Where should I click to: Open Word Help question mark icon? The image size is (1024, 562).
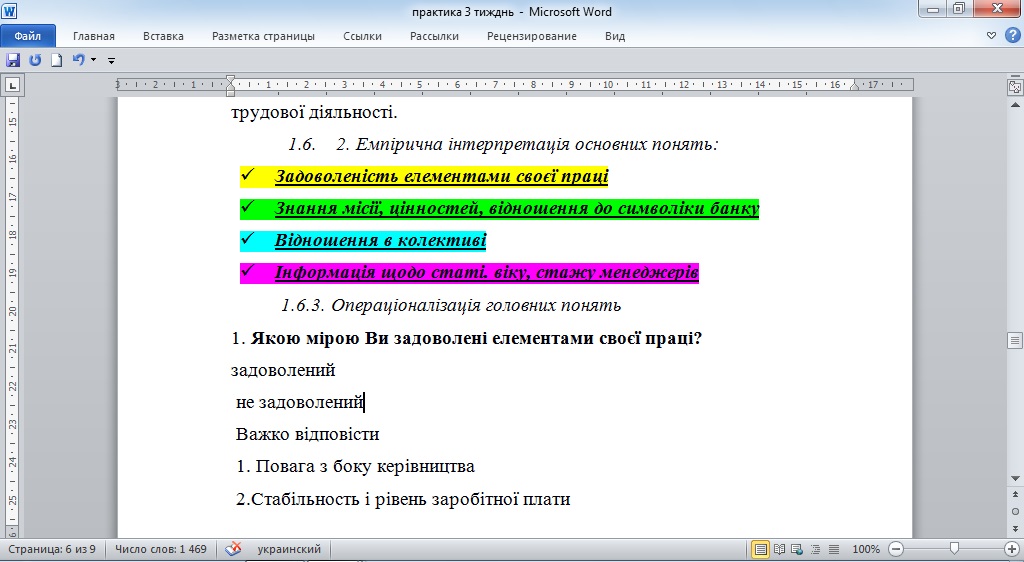coord(1010,36)
